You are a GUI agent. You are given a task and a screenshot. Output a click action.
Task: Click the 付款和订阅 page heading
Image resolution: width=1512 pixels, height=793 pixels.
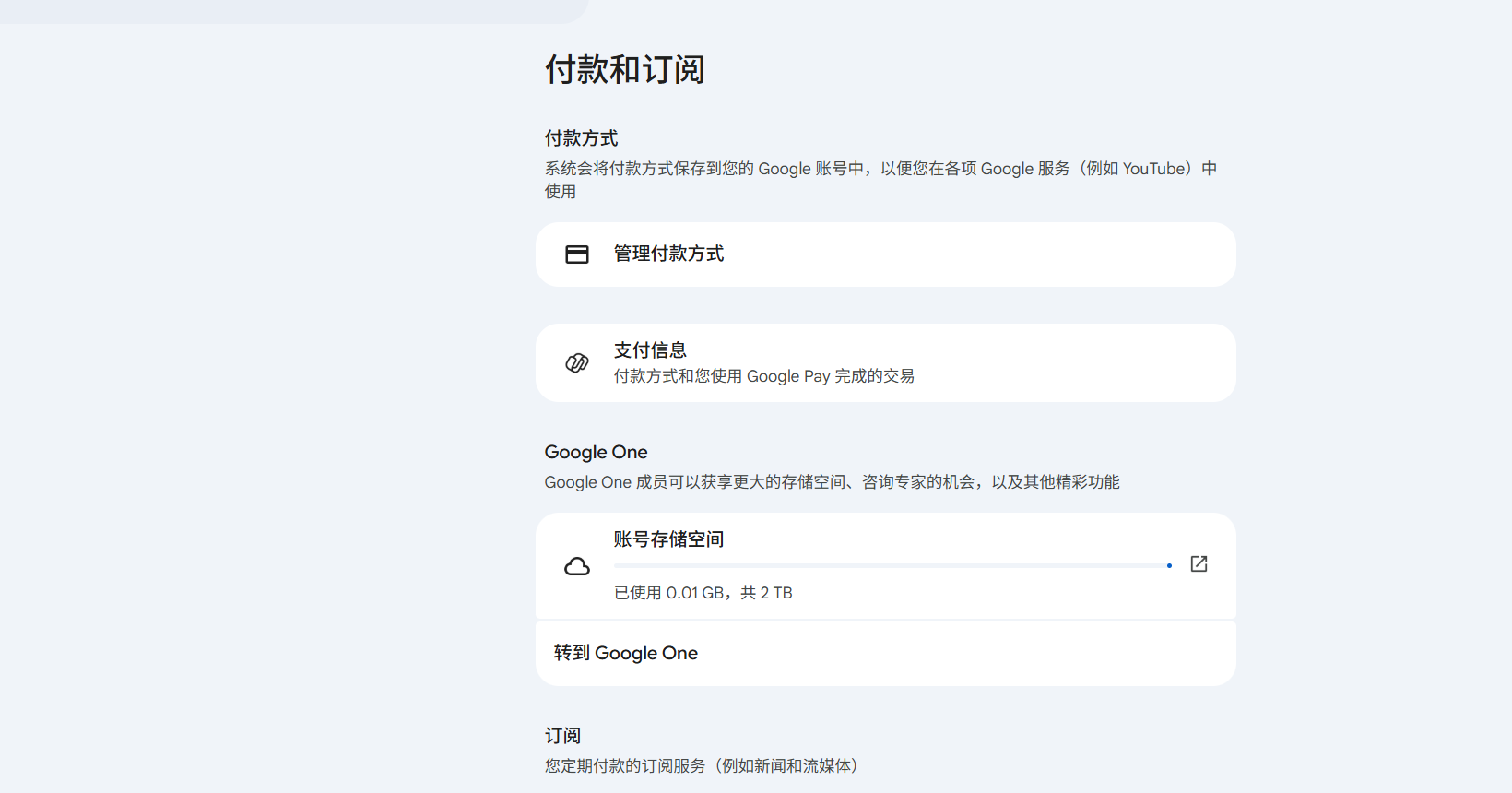tap(625, 70)
